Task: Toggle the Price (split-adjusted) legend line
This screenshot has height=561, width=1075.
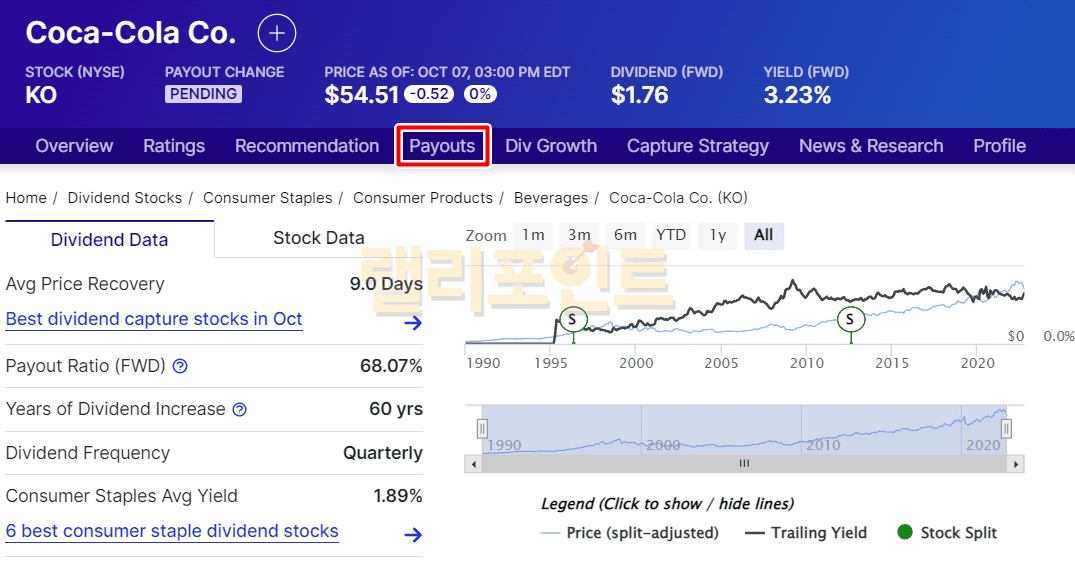Action: tap(630, 533)
